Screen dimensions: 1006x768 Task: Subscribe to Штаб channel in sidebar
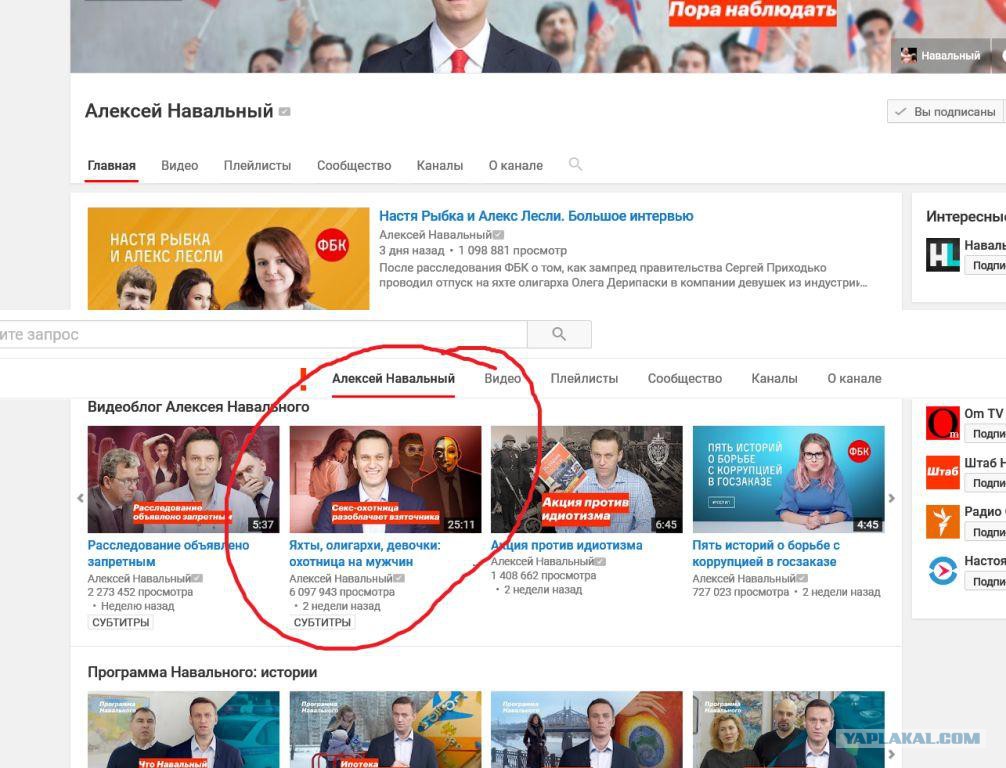click(985, 483)
